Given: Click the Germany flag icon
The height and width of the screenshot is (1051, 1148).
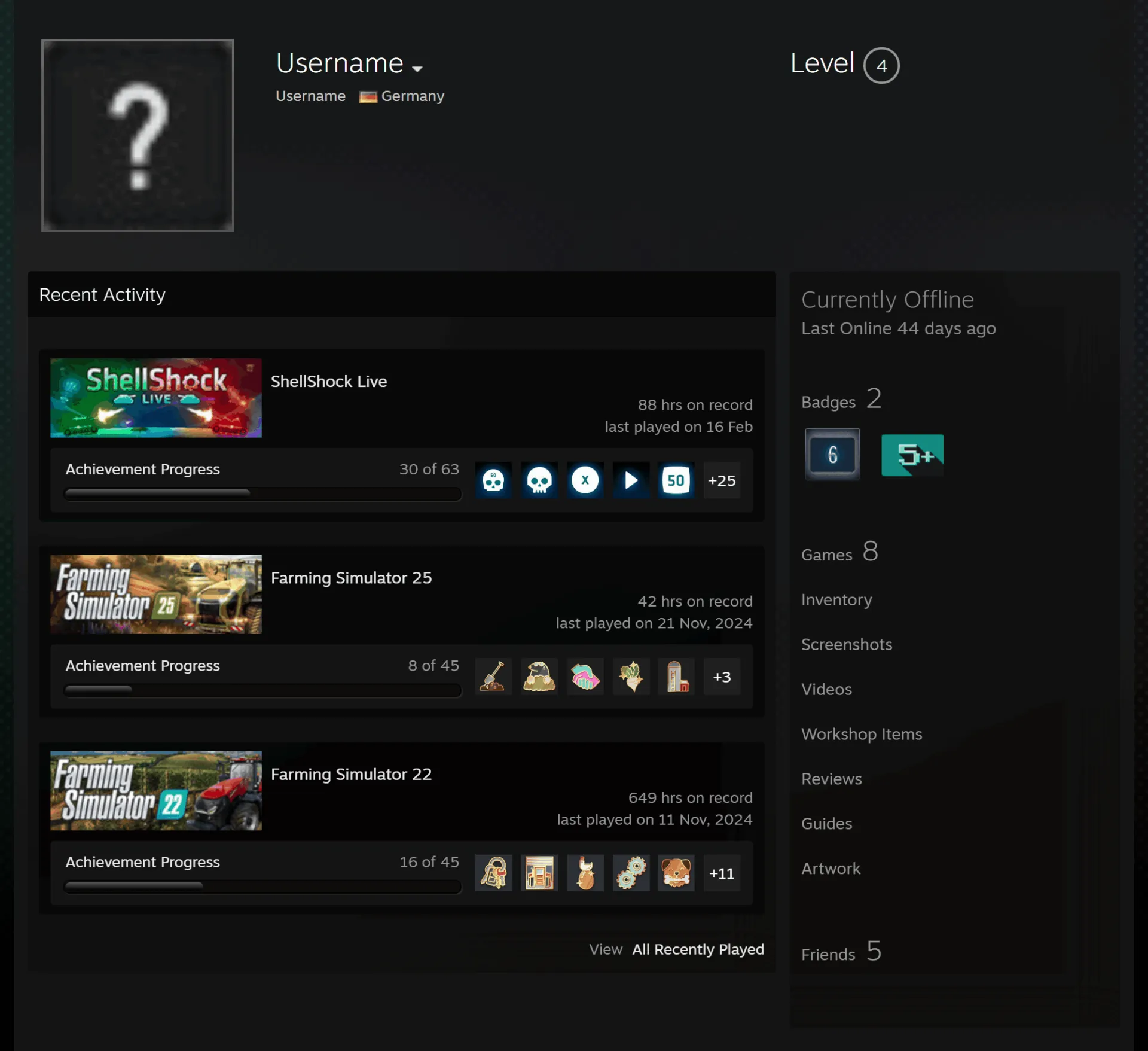Looking at the screenshot, I should (x=368, y=97).
